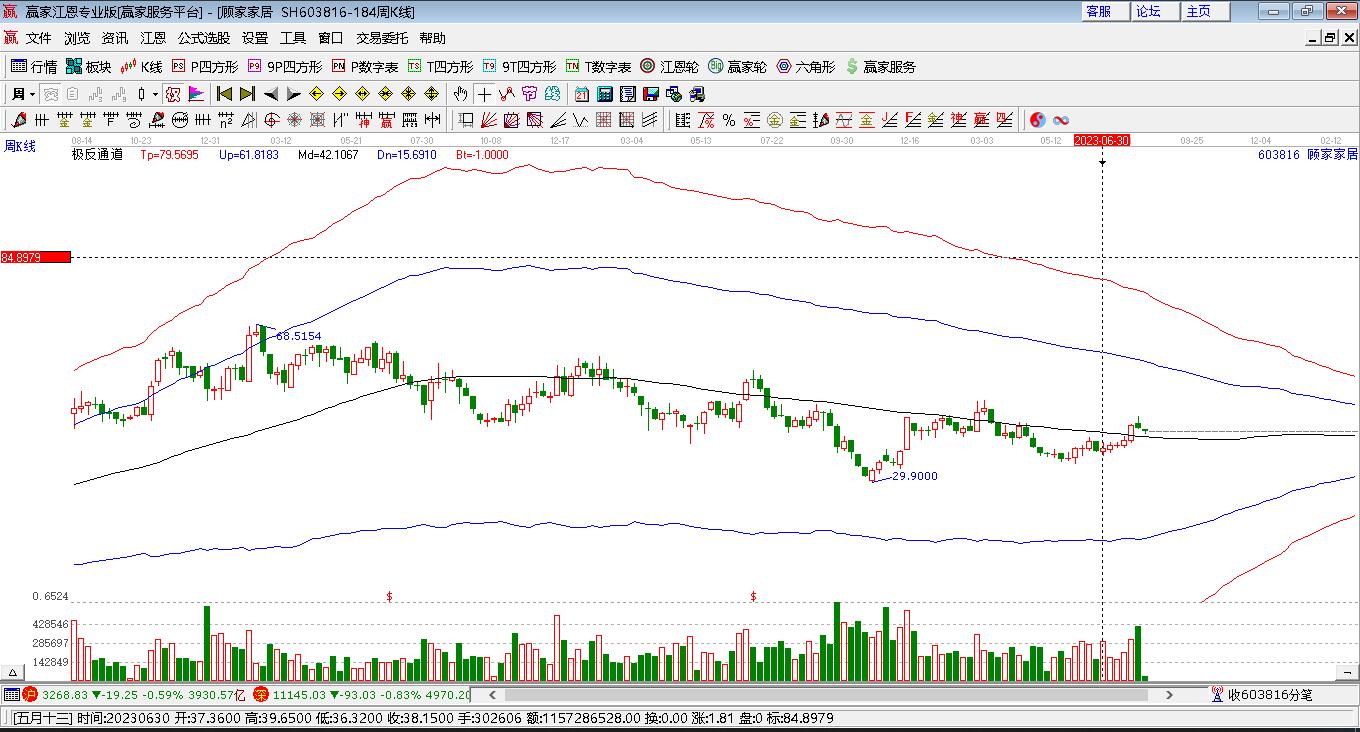Click the red 2023-06-30 date marker
The width and height of the screenshot is (1360, 732).
click(x=1102, y=140)
